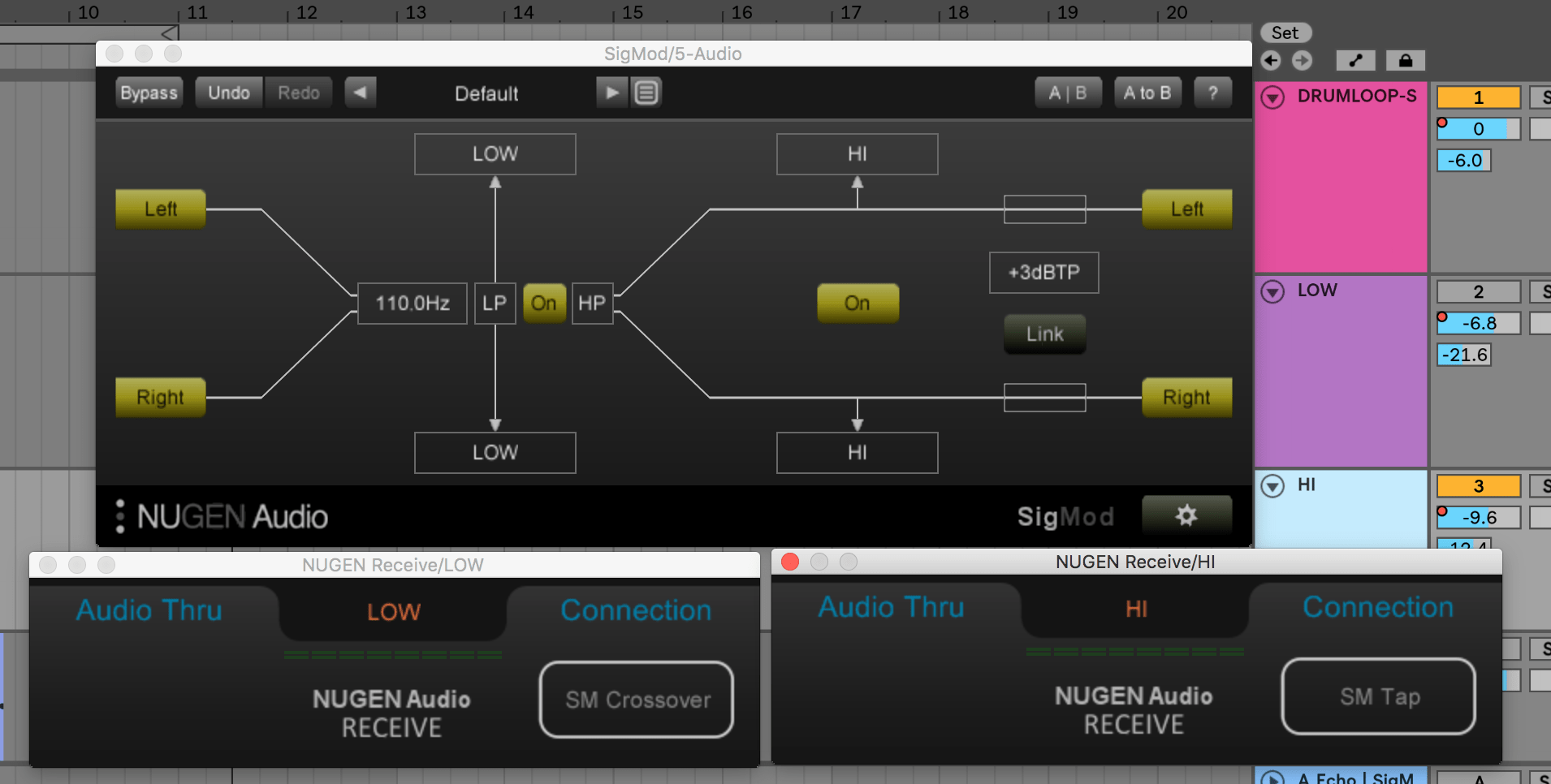
Task: Toggle the protect module On button
Action: point(858,304)
